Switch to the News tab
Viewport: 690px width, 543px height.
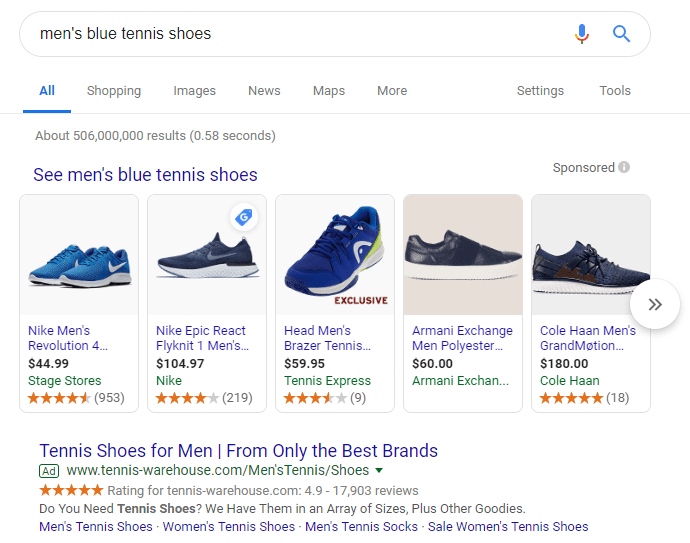pyautogui.click(x=264, y=91)
